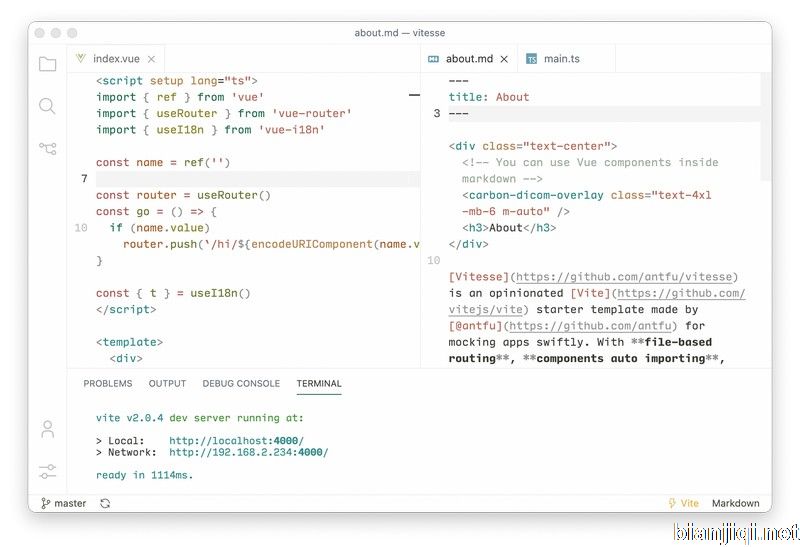Close the index.vue tab
This screenshot has height=547, width=800.
tap(152, 59)
